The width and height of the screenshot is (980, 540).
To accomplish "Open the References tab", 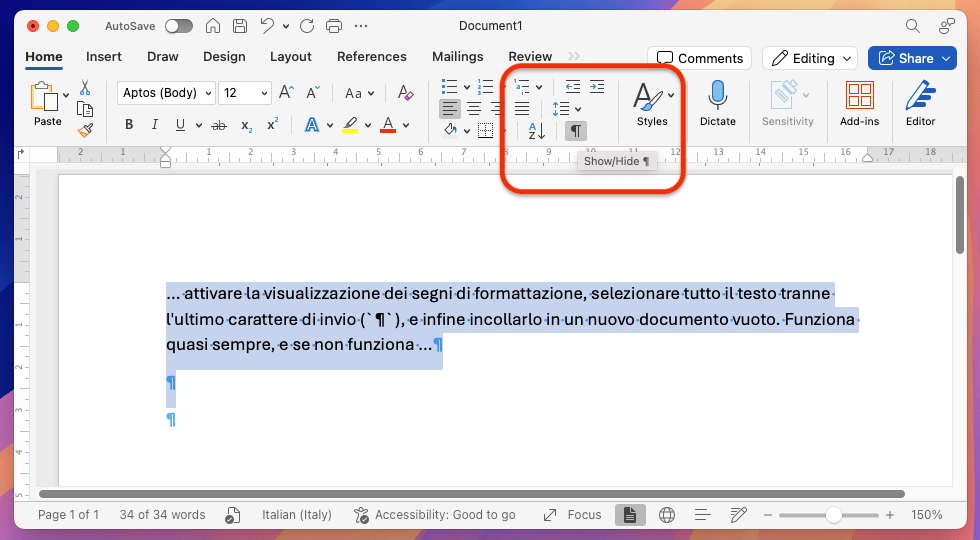I will point(371,57).
